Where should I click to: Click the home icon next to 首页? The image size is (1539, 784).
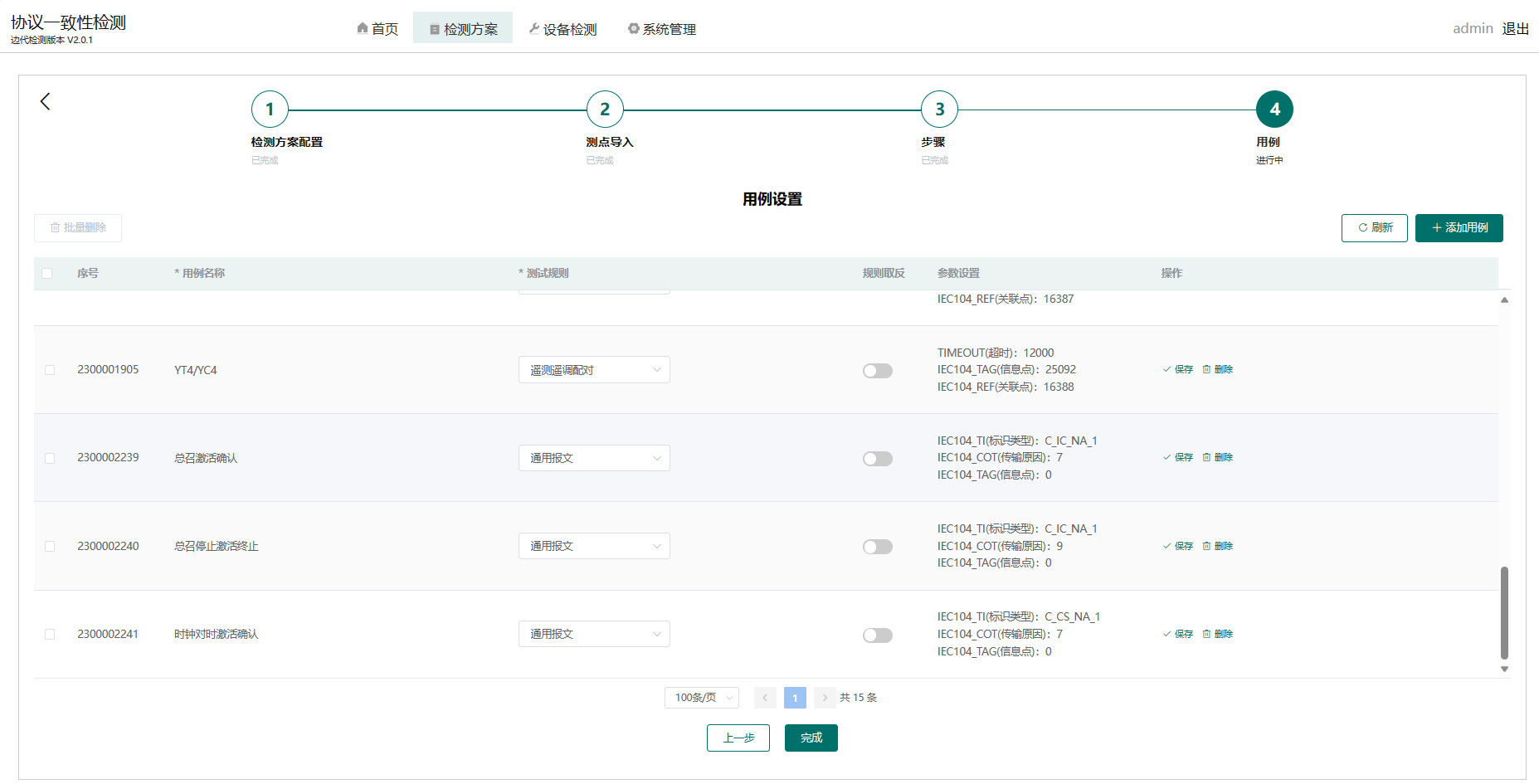pos(361,27)
